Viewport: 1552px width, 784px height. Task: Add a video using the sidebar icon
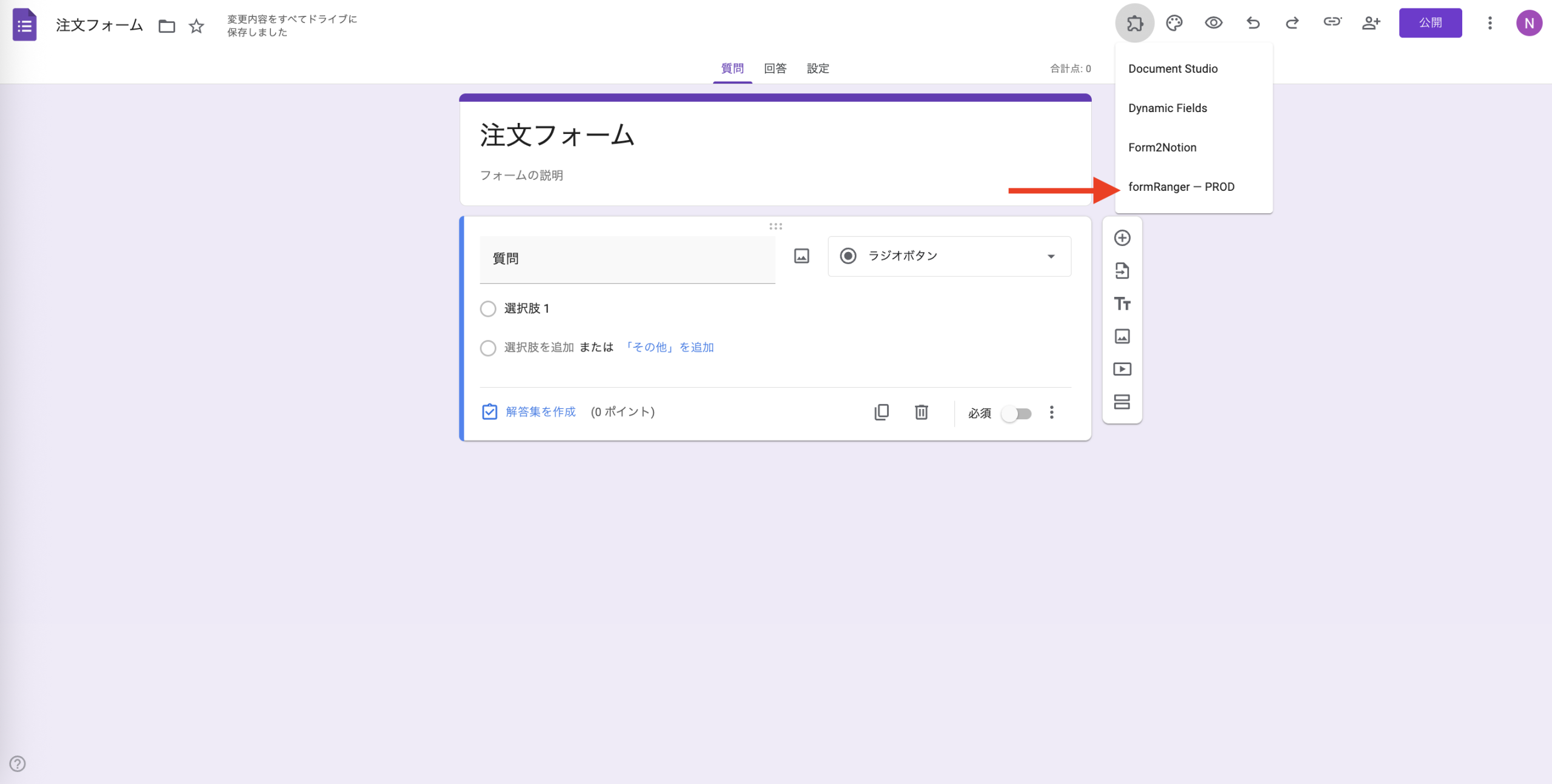pyautogui.click(x=1122, y=369)
